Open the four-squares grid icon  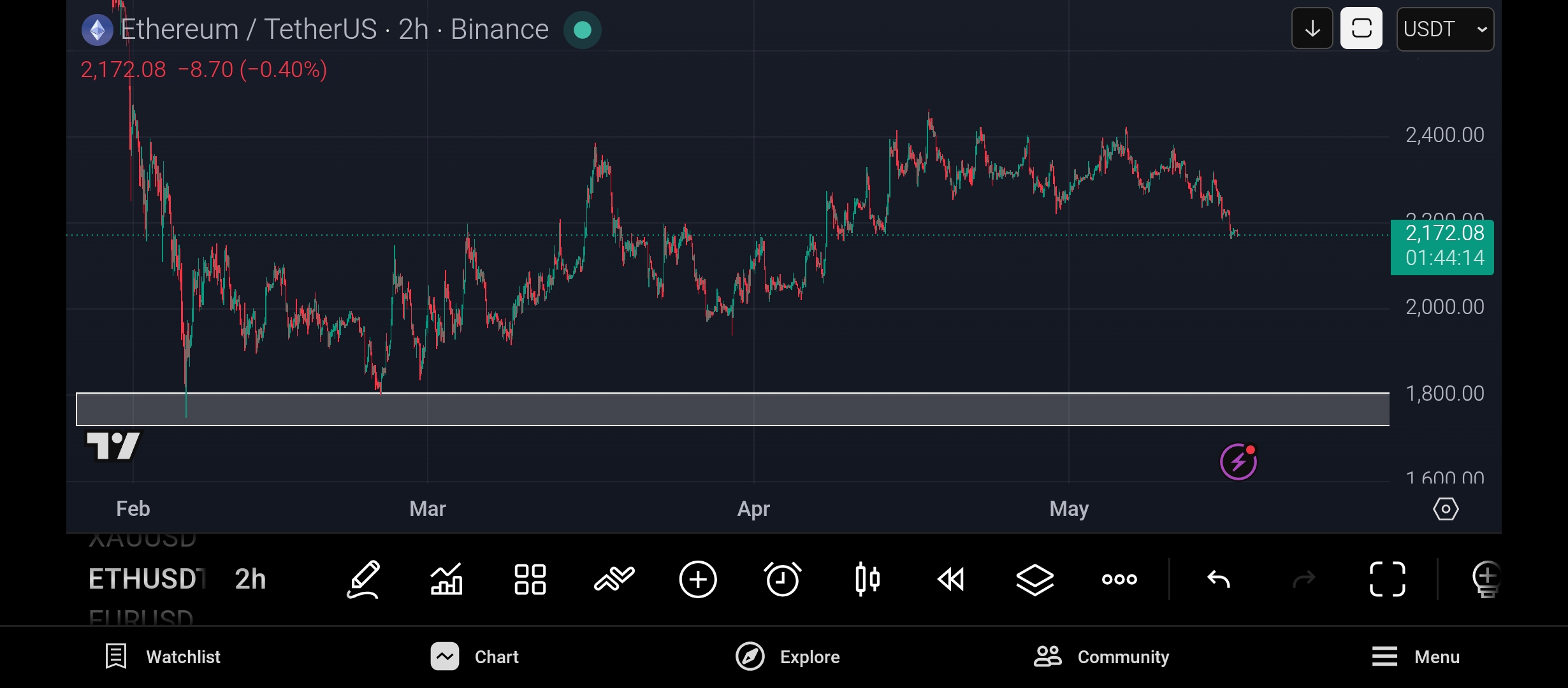click(530, 579)
